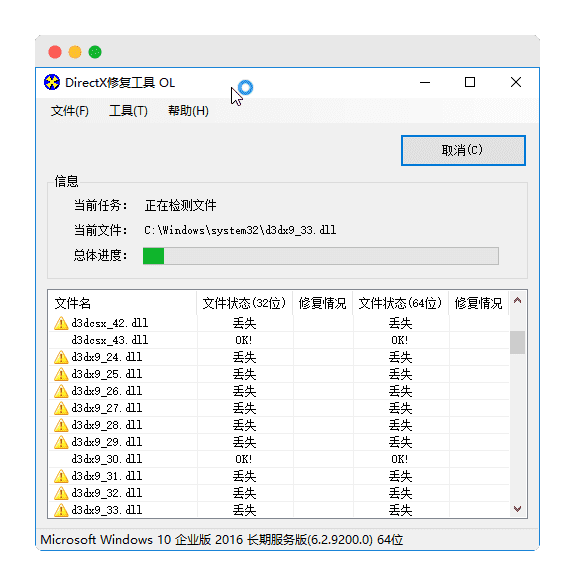The height and width of the screenshot is (586, 575).
Task: Select the d3dx9_30.dll row
Action: click(279, 459)
